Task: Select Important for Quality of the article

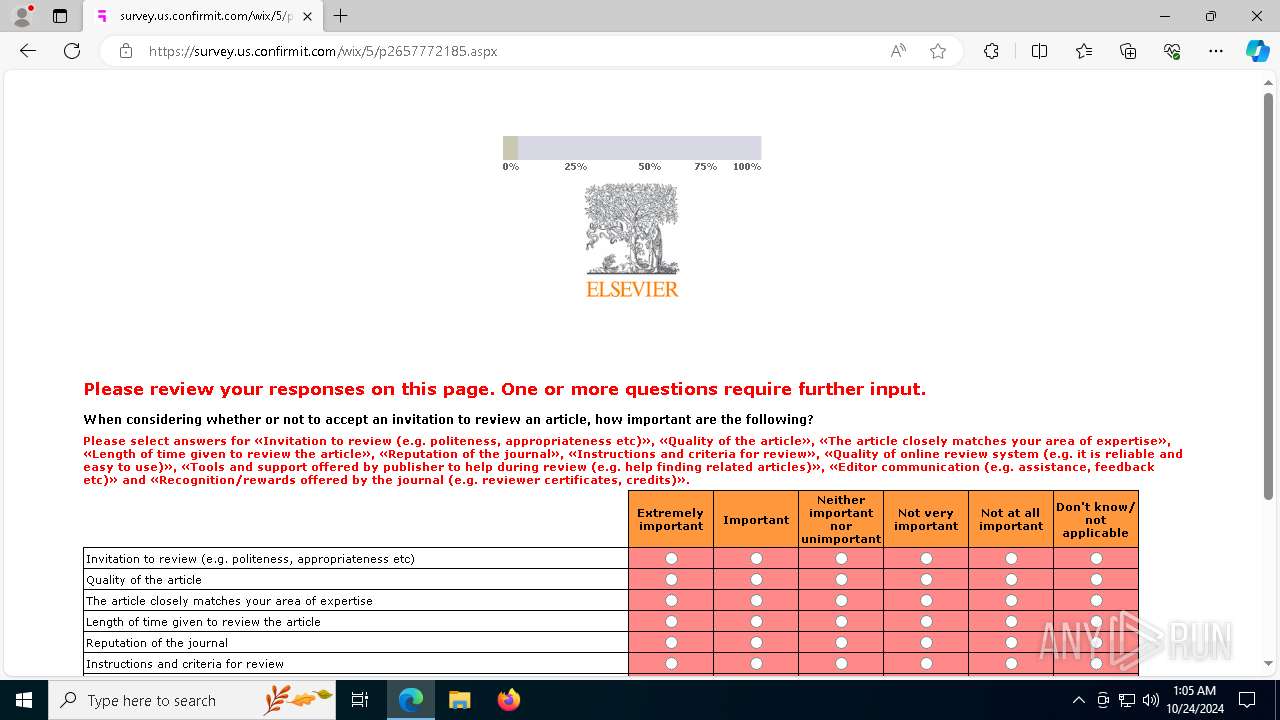Action: pyautogui.click(x=756, y=580)
